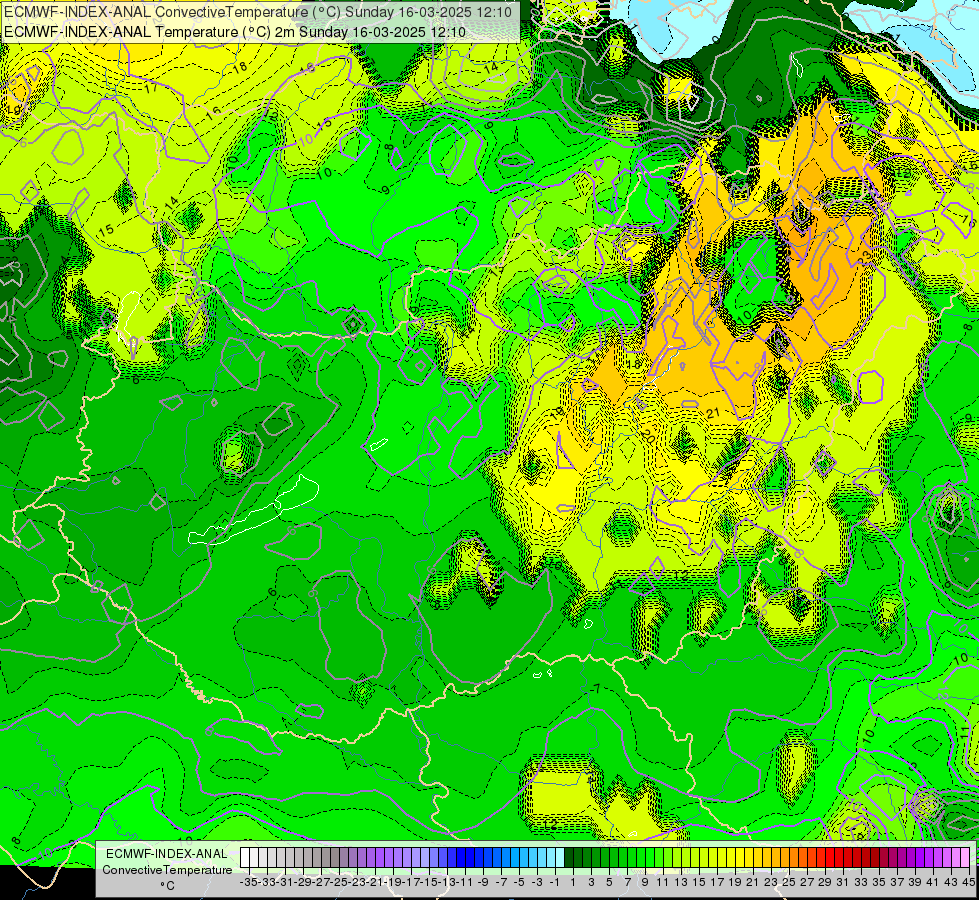Click the '7' contour label on map
This screenshot has width=979, height=900.
[597, 688]
